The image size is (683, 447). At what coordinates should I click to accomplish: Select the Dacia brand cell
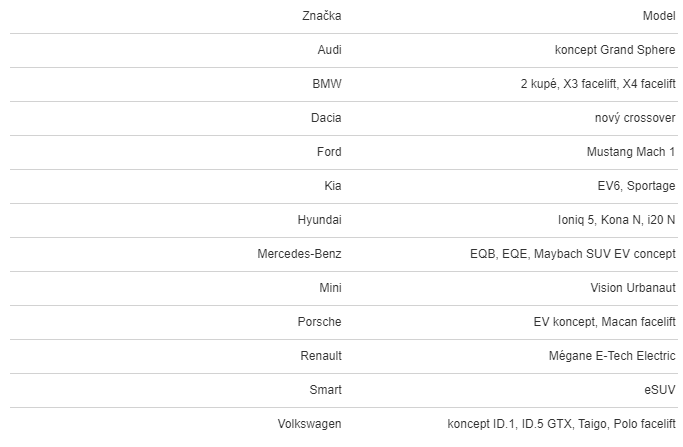[x=326, y=118]
